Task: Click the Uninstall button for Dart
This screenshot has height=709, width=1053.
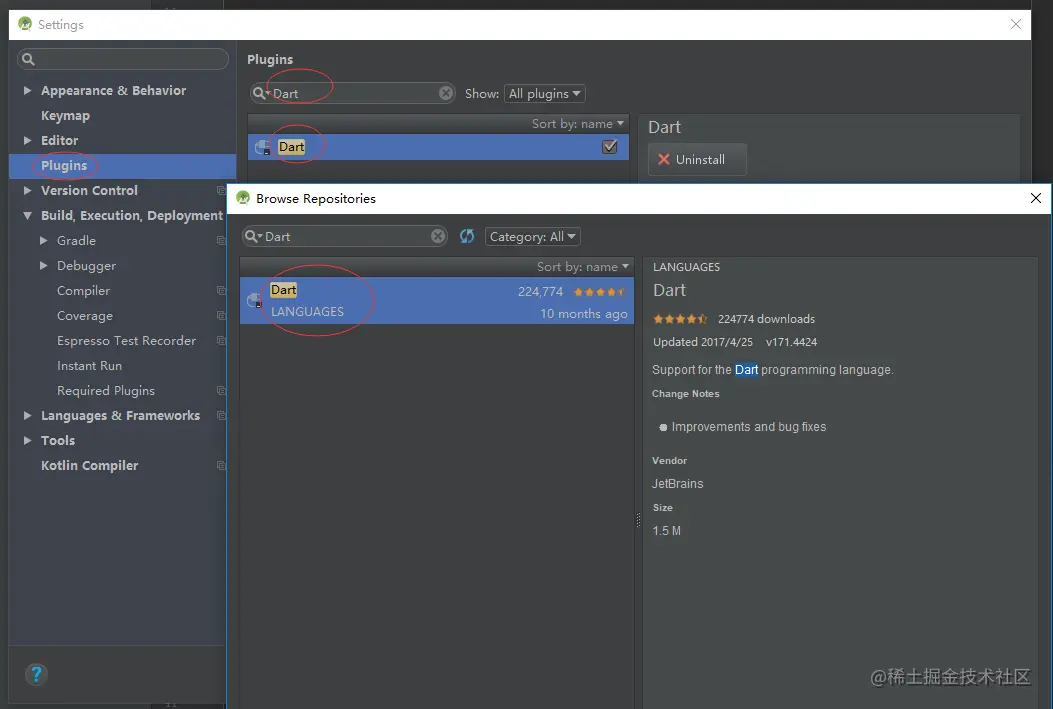Action: coord(697,159)
